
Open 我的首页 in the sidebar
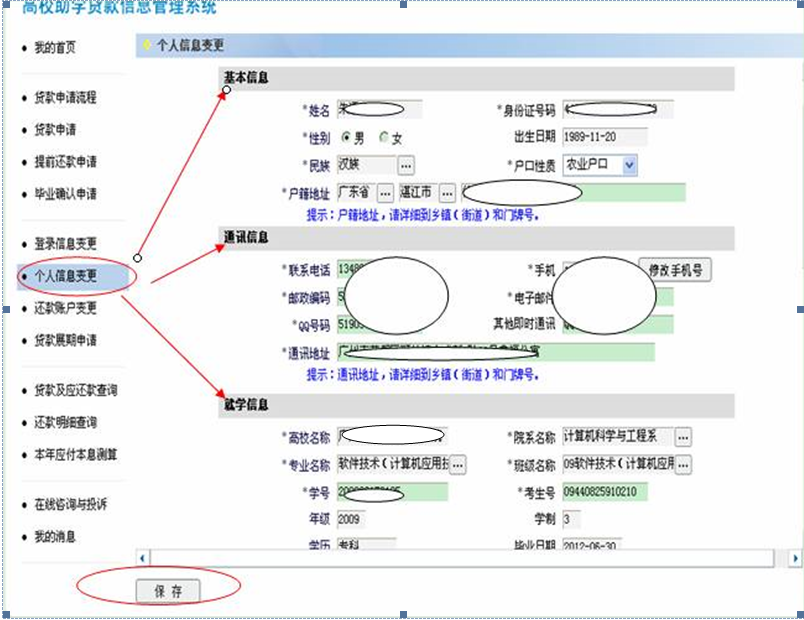pyautogui.click(x=55, y=48)
